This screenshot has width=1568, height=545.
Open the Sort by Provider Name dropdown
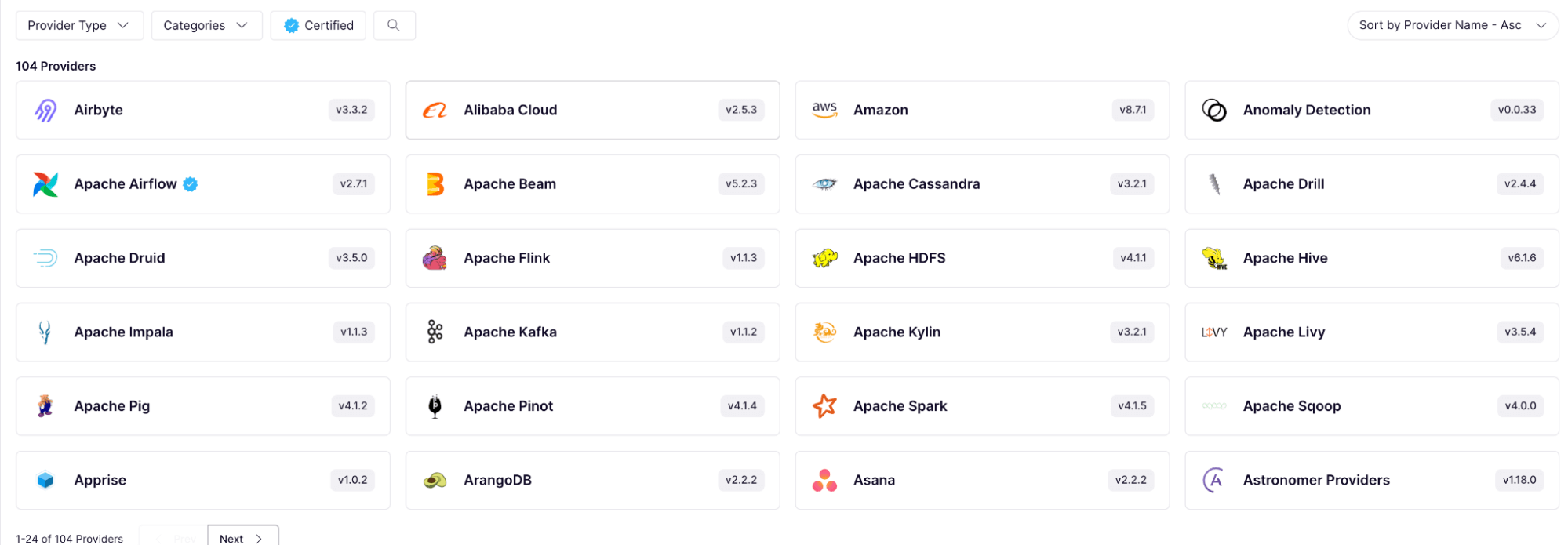pyautogui.click(x=1452, y=25)
